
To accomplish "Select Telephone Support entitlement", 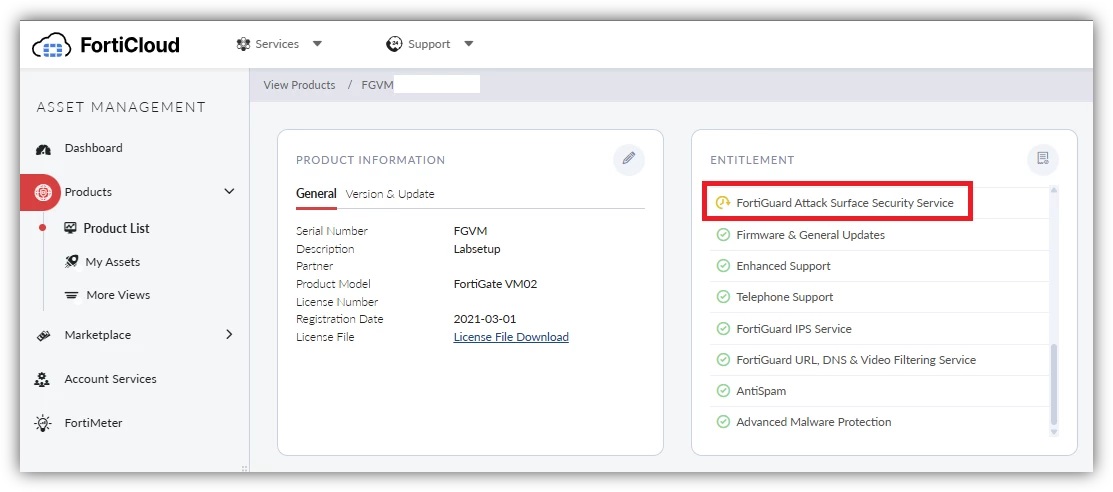I will 785,297.
